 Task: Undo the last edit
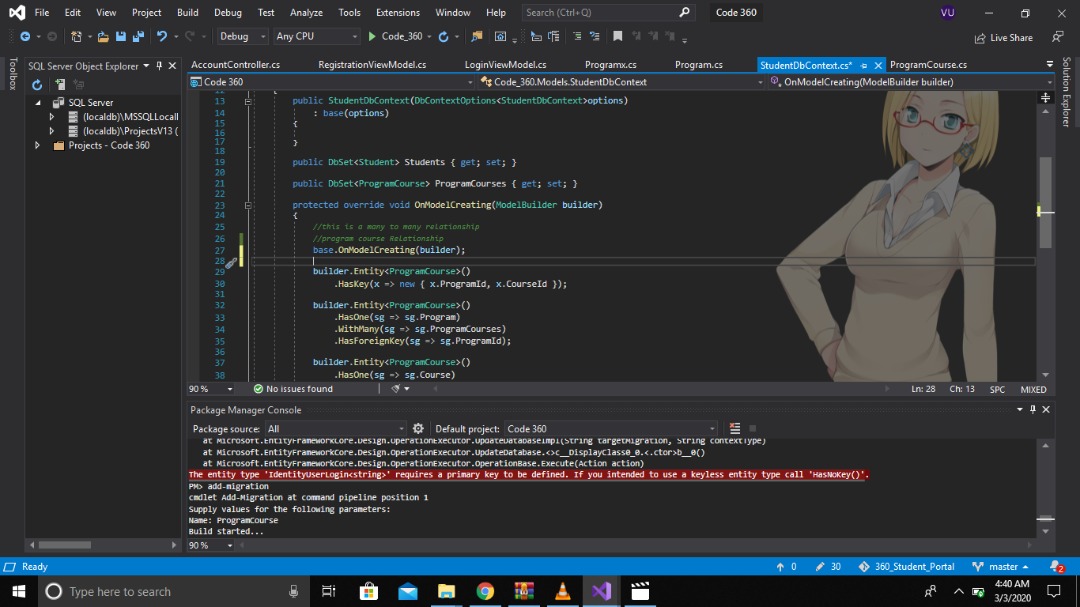160,37
